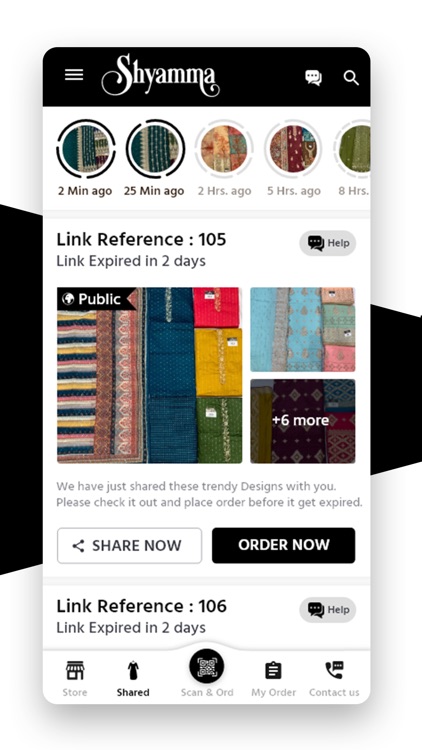The width and height of the screenshot is (422, 750).
Task: Open the large Public fabric image
Action: (x=149, y=375)
